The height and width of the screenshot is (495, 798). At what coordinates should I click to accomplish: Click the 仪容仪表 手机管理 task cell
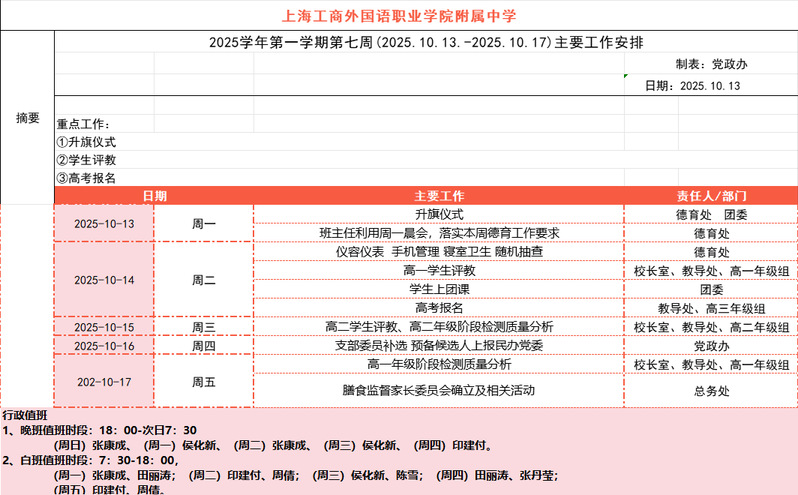coord(439,252)
